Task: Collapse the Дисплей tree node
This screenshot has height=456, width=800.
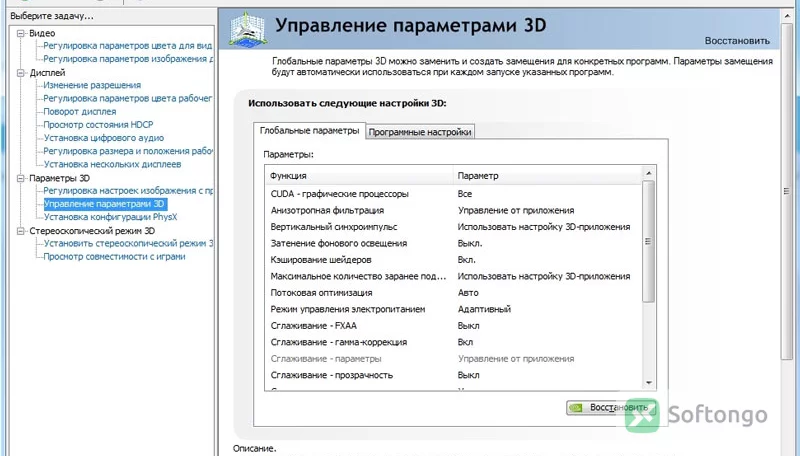Action: tap(20, 73)
